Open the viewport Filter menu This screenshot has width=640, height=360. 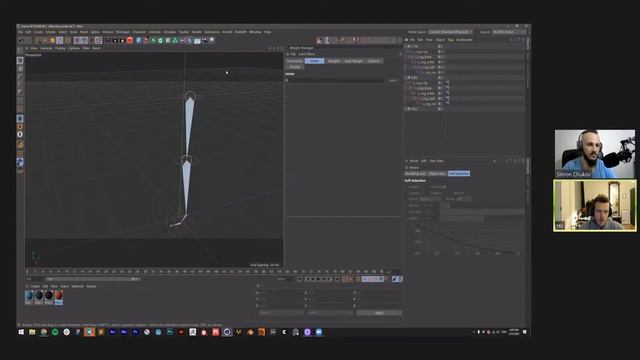(x=86, y=48)
